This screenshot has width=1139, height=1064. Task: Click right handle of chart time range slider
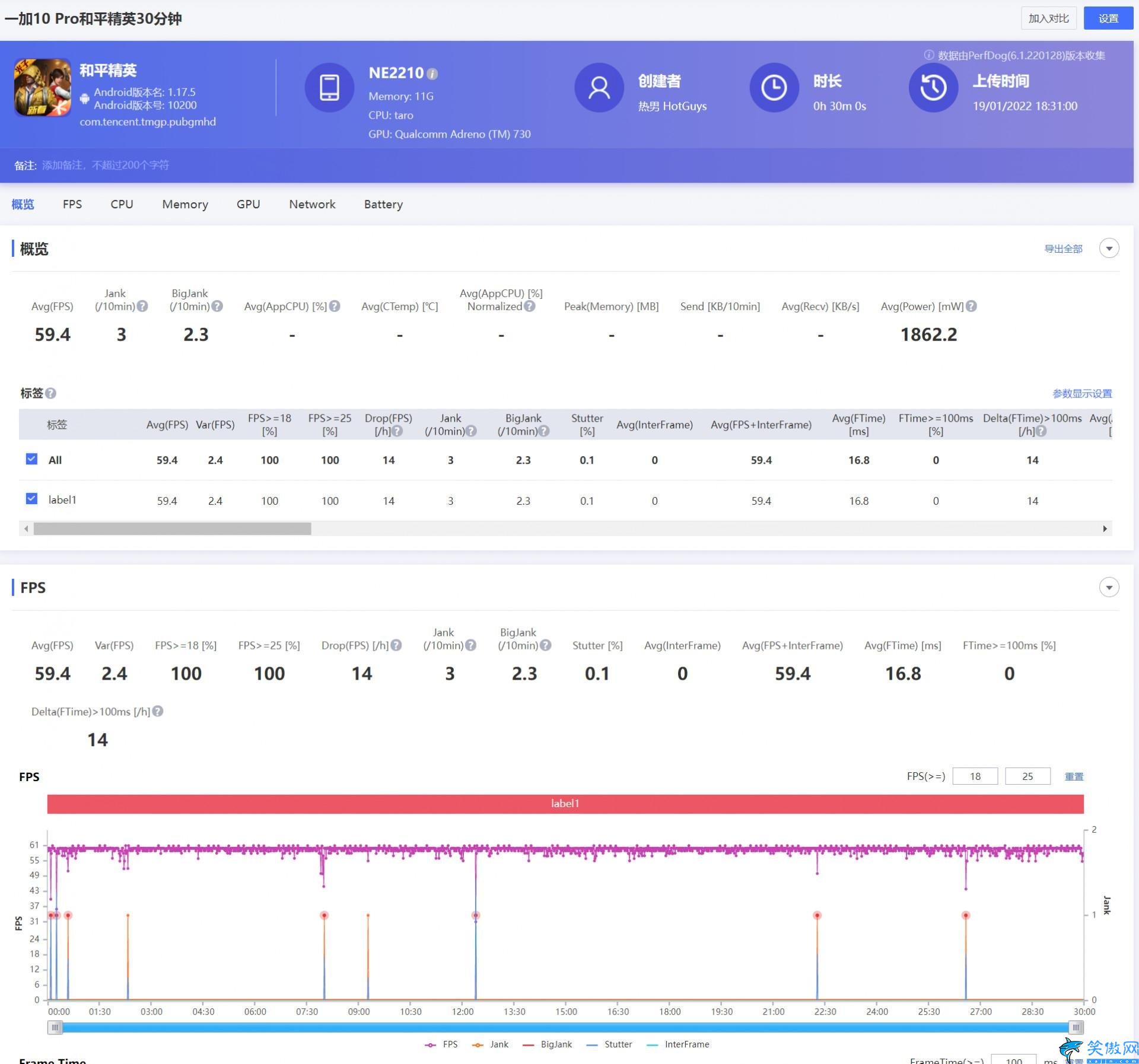pos(1076,1027)
